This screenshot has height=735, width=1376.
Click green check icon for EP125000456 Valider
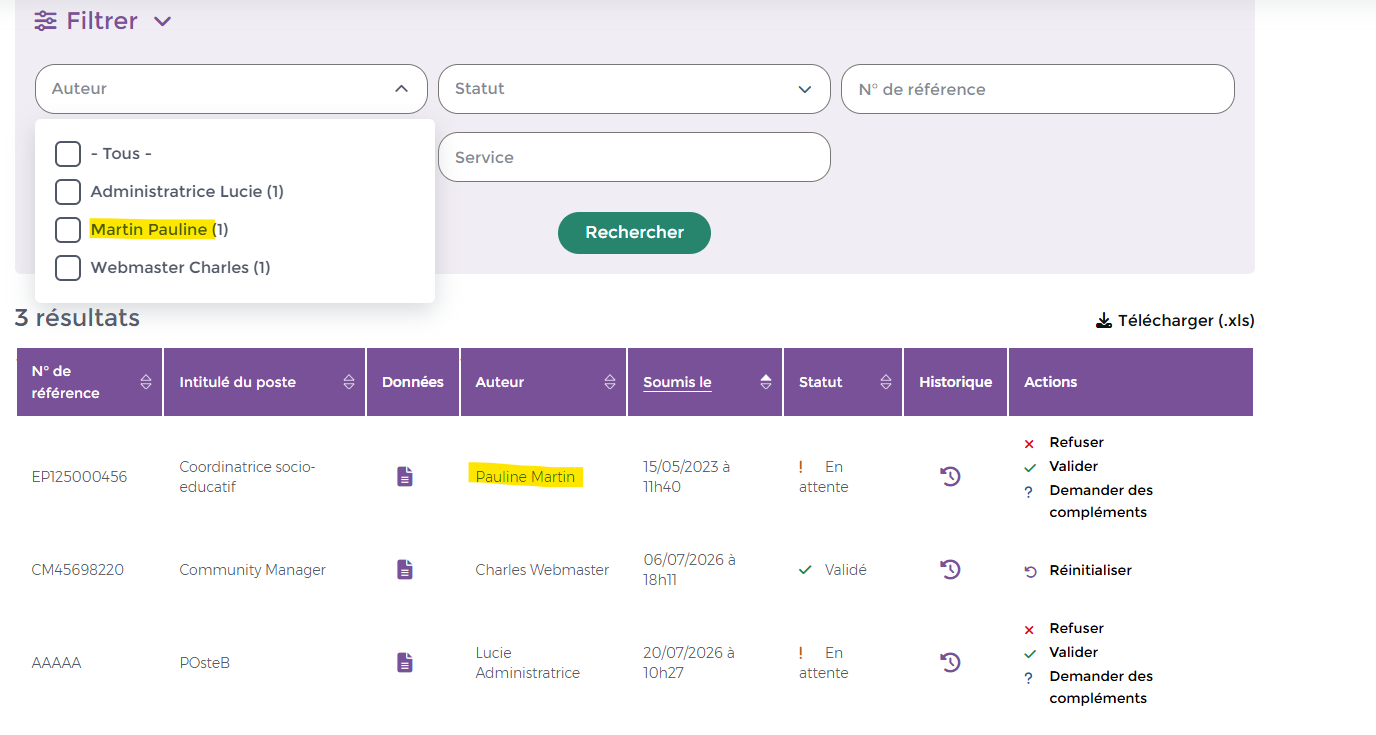pos(1029,467)
